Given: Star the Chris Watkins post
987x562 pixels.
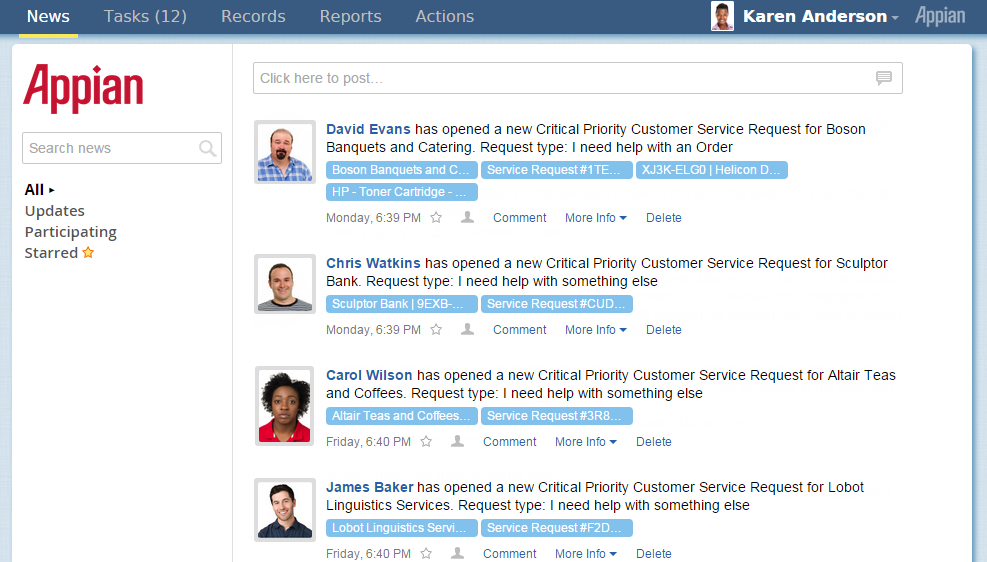Looking at the screenshot, I should click(x=436, y=330).
